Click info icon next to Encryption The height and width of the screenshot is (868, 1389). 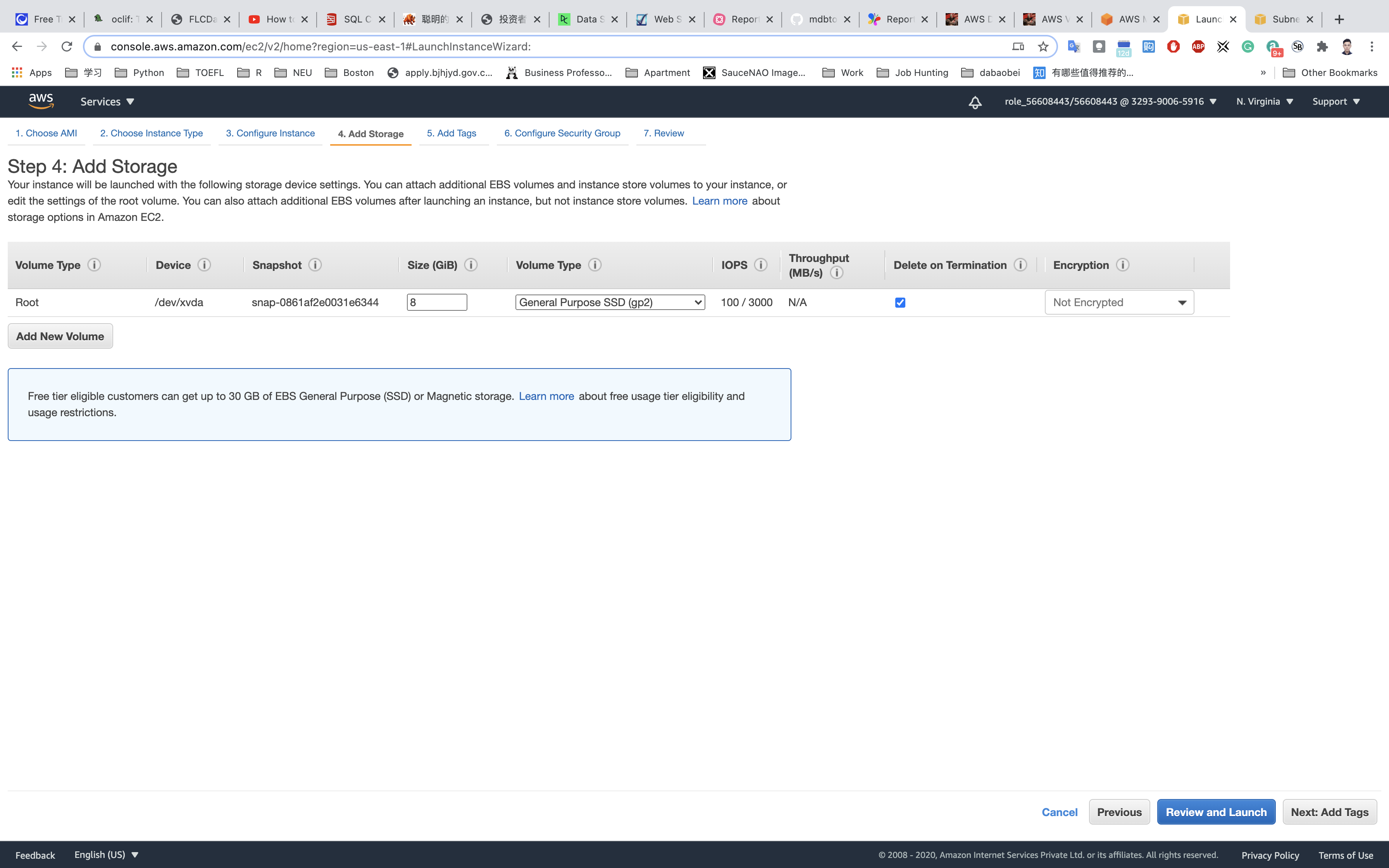click(x=1123, y=265)
